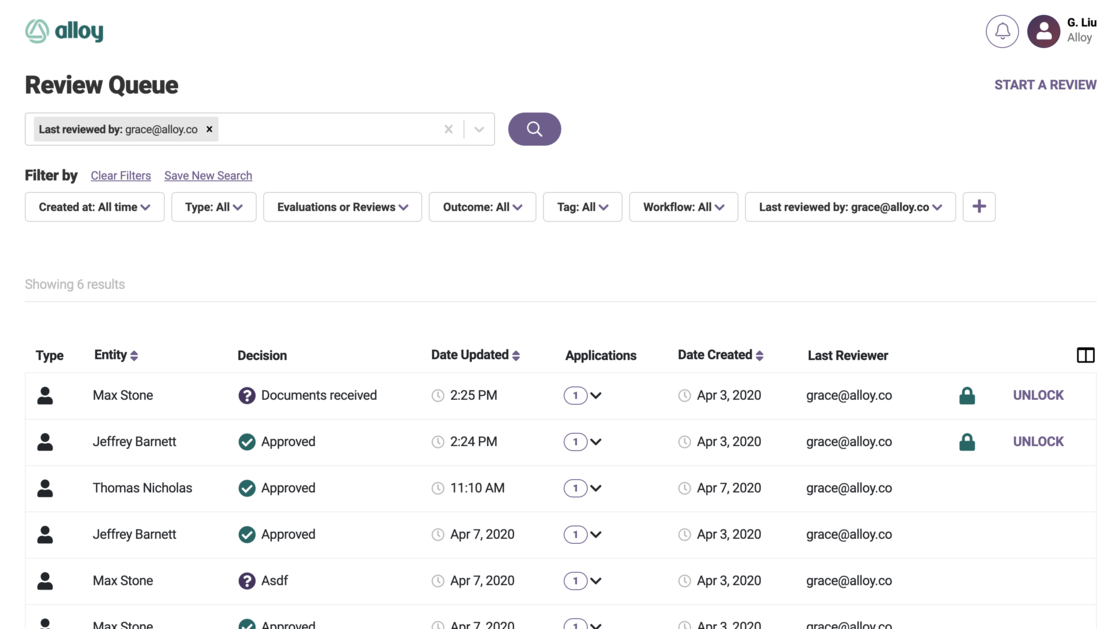1120x629 pixels.
Task: Open the G. Liu user avatar
Action: 1043,31
